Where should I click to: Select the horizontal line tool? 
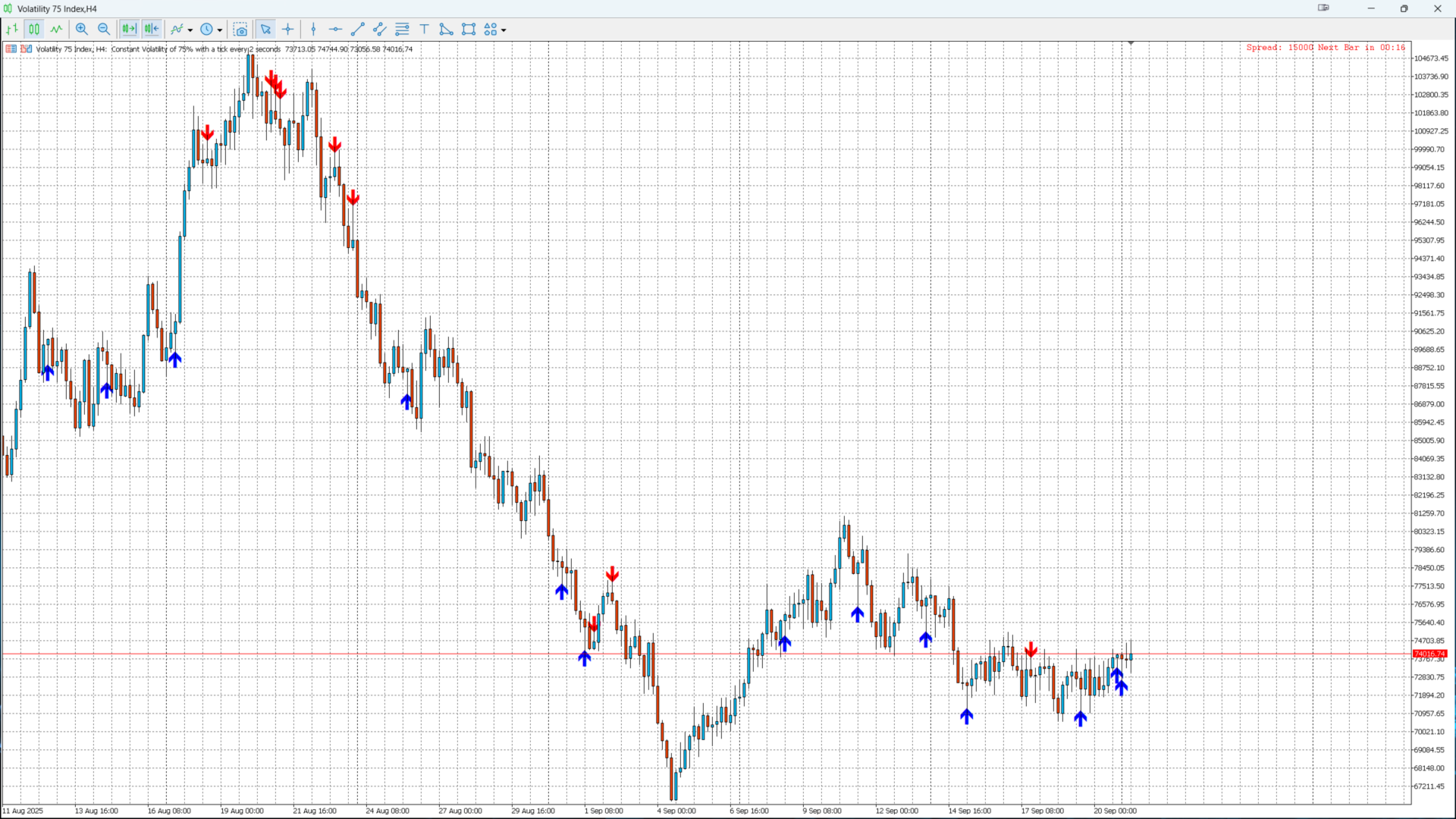pos(335,30)
